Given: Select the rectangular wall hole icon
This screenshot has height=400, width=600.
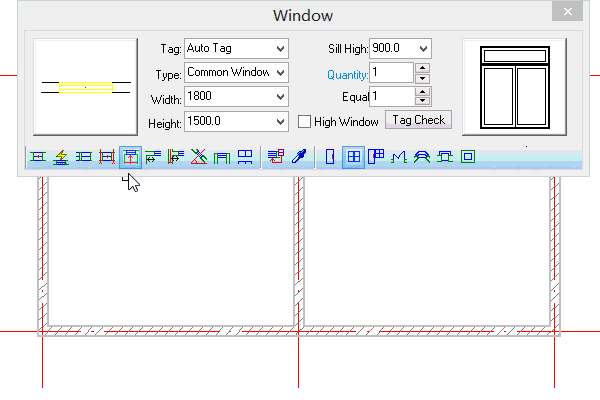Looking at the screenshot, I should click(468, 157).
